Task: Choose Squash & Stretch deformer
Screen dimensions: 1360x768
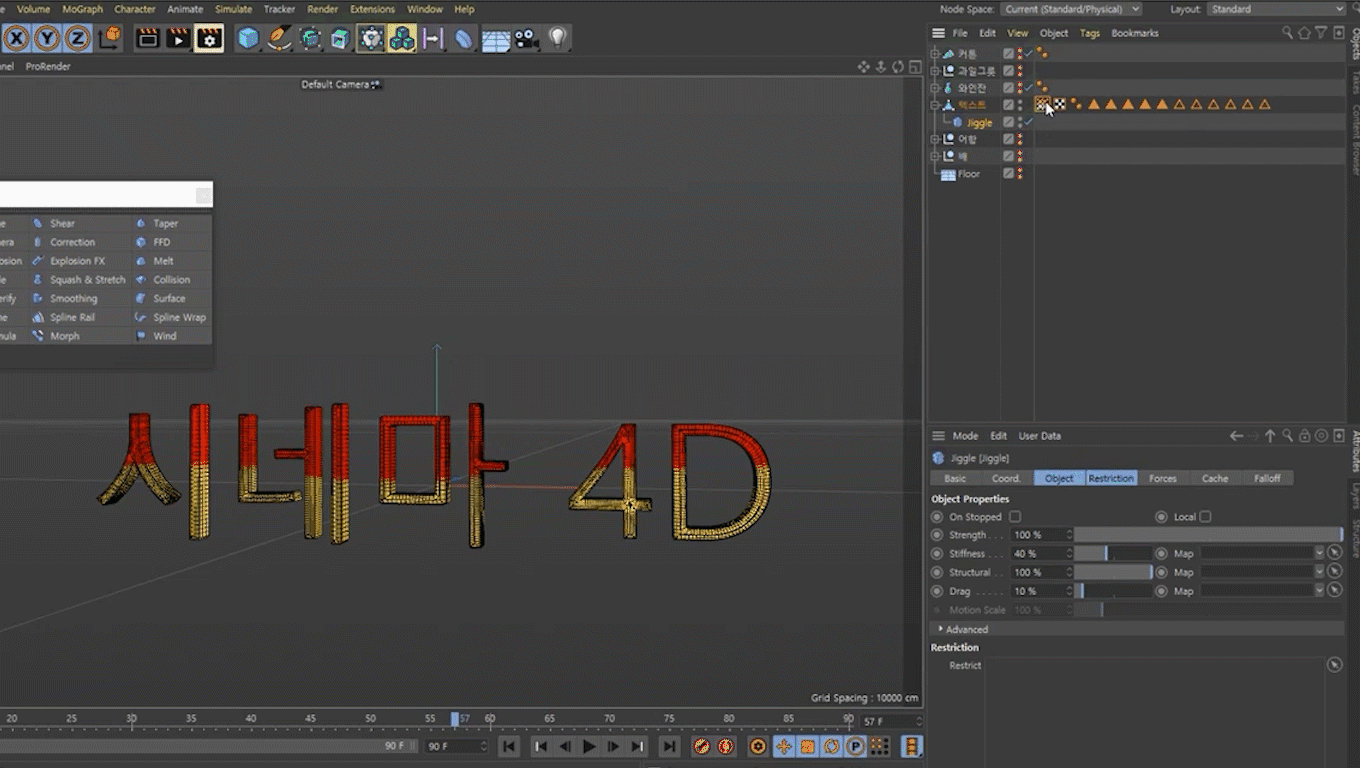Action: point(80,280)
